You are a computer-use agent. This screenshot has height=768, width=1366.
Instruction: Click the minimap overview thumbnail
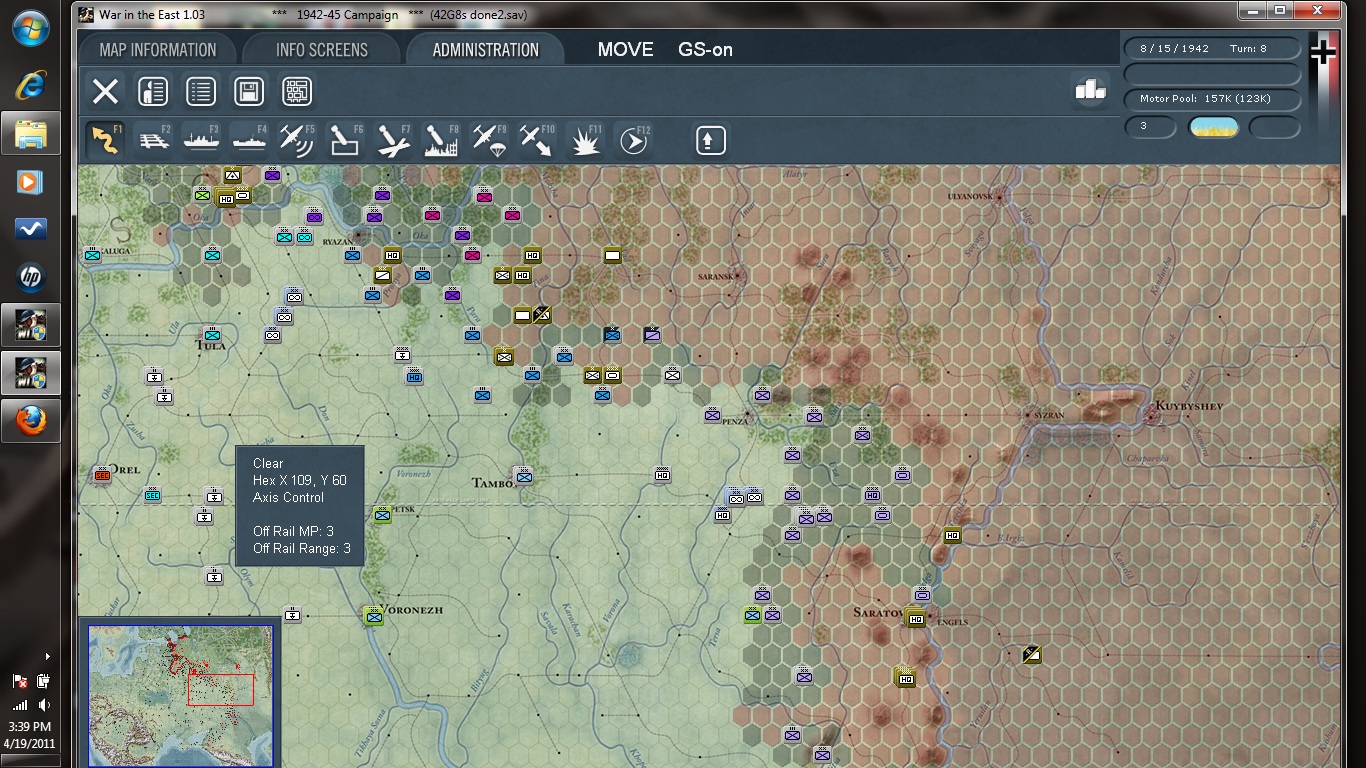click(180, 696)
